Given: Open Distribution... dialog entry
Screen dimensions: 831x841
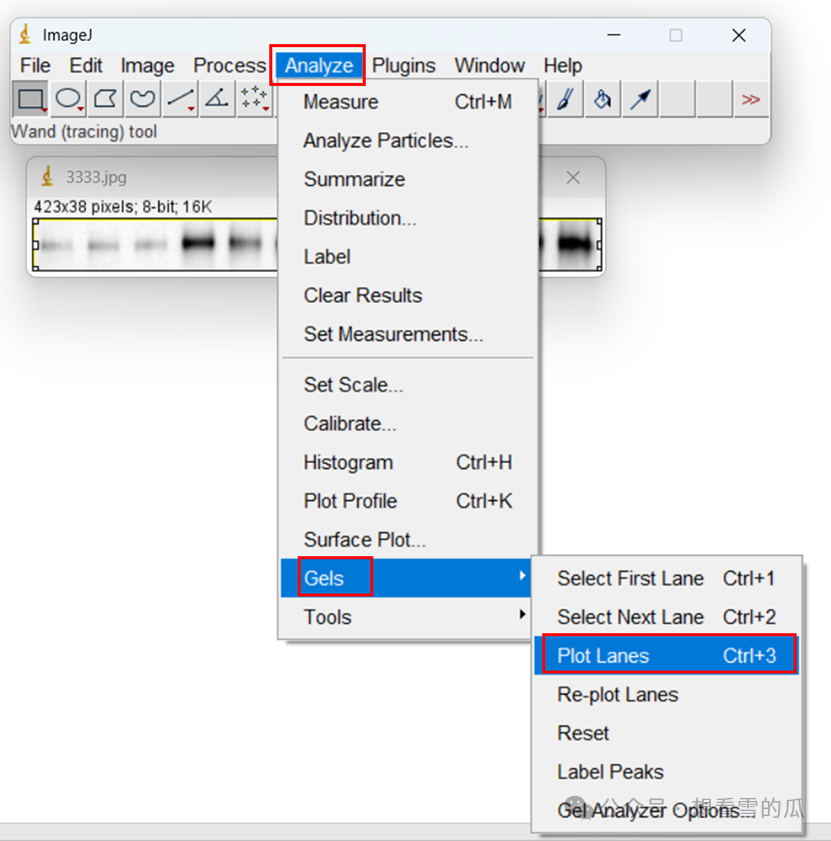Looking at the screenshot, I should pyautogui.click(x=408, y=218).
